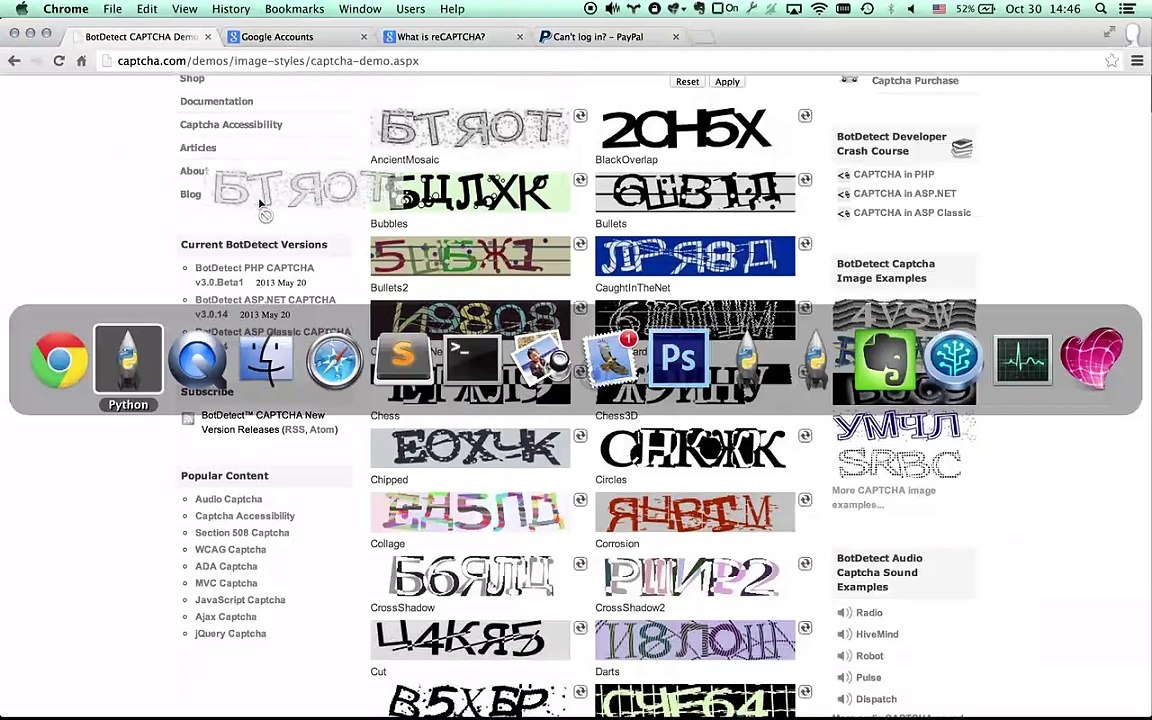
Task: Reload the Chipped captcha image
Action: click(x=580, y=436)
